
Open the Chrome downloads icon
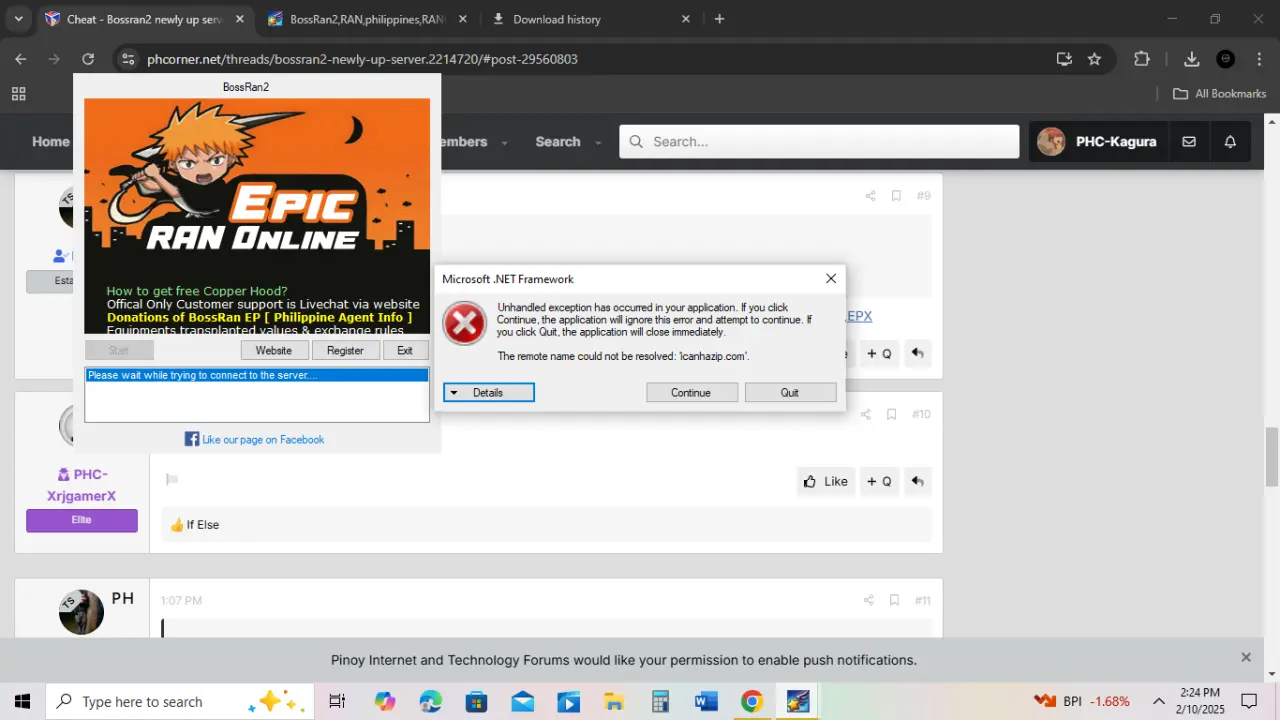click(1191, 59)
